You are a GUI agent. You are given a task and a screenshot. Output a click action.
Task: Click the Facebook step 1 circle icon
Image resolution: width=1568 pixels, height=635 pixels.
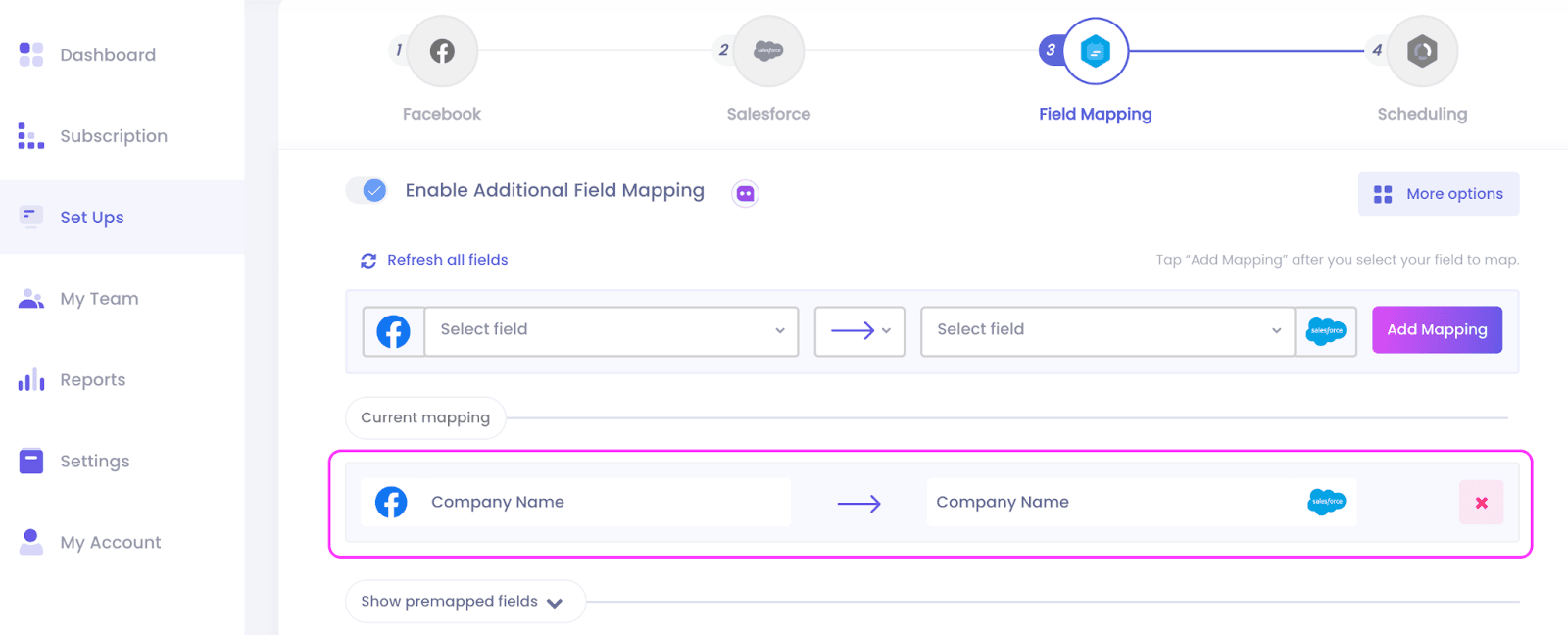(442, 51)
